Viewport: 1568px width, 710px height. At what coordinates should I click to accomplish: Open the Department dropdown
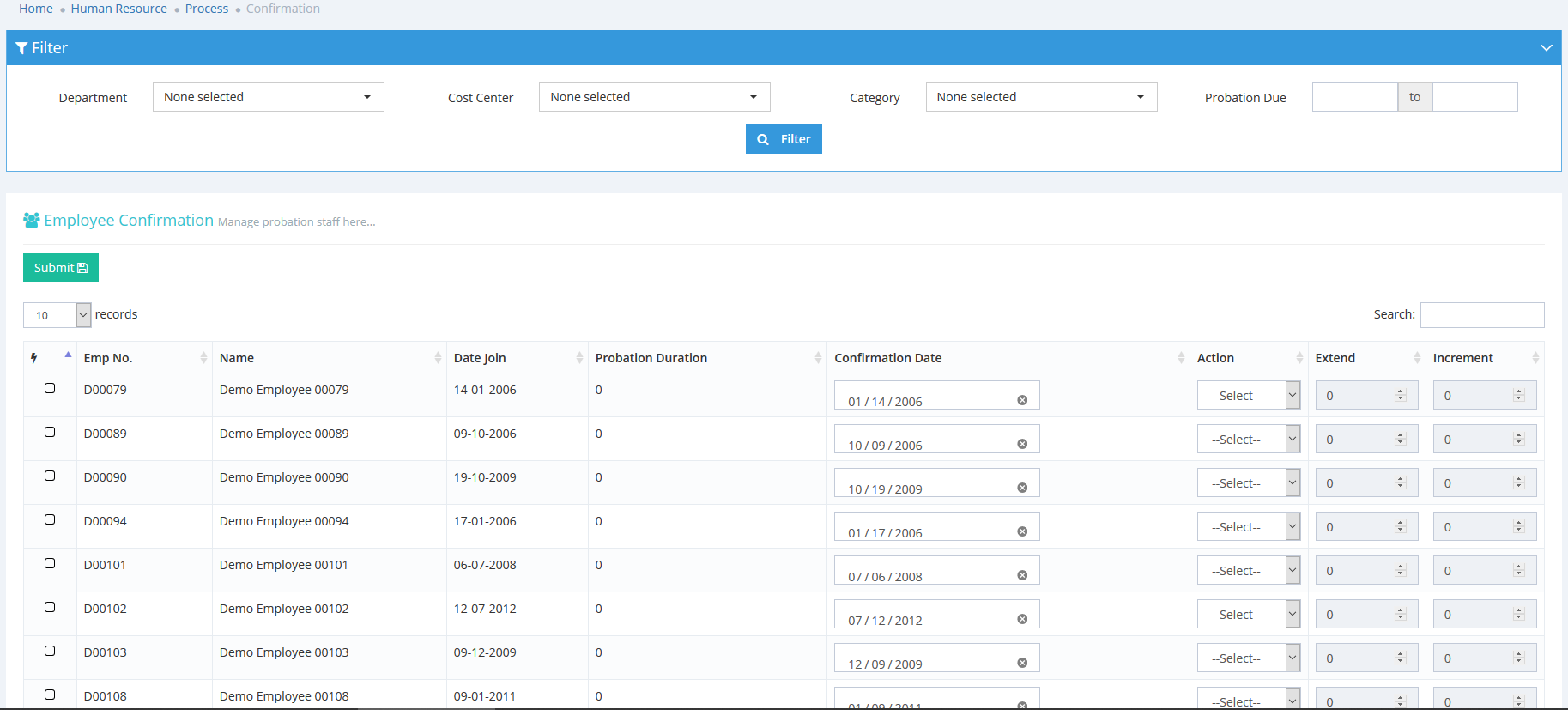point(268,97)
